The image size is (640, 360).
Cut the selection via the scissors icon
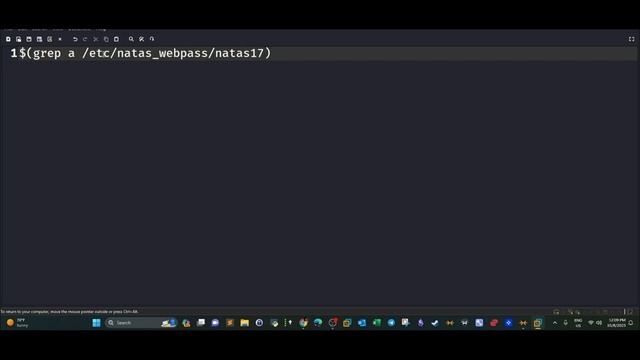point(96,39)
